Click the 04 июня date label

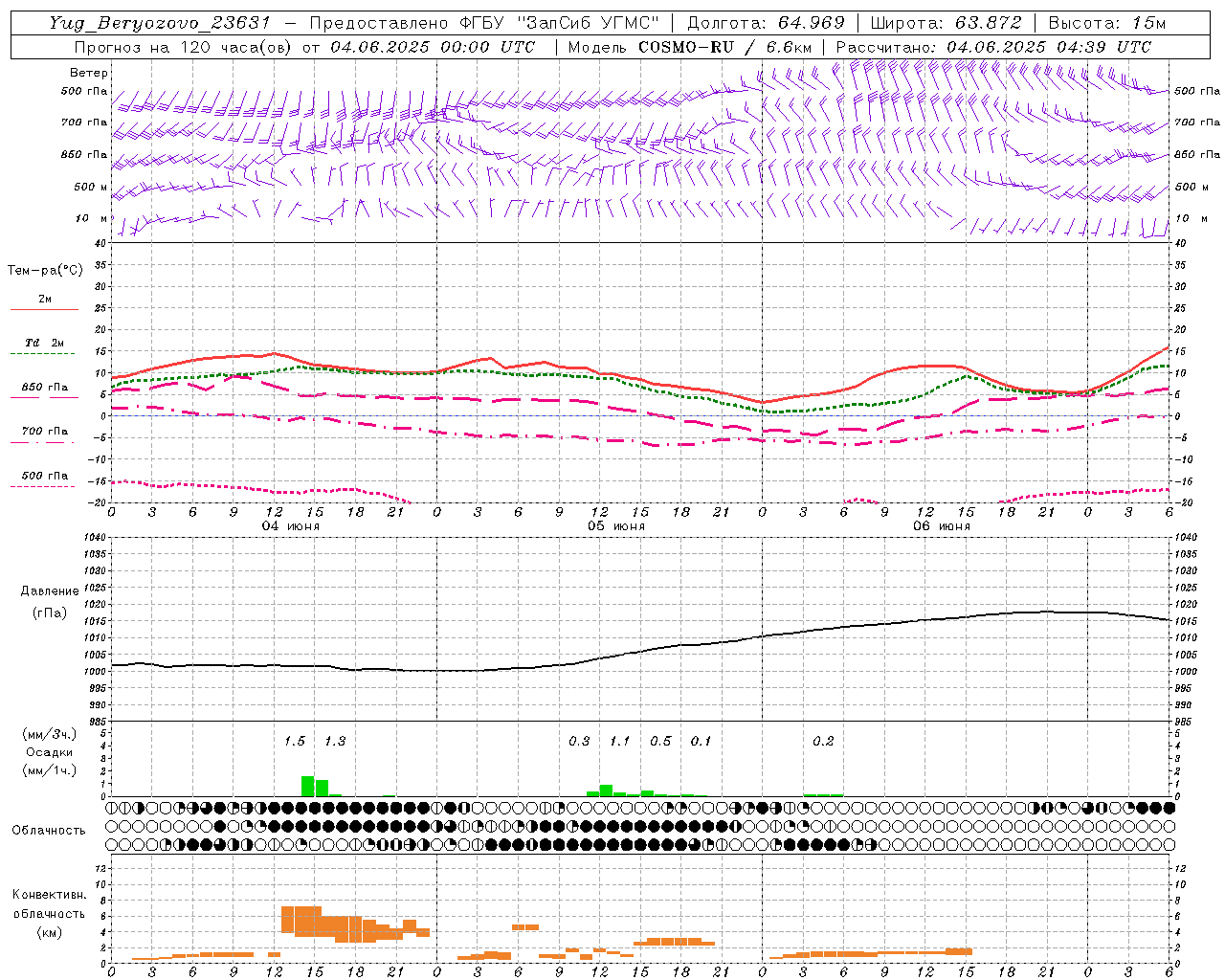(x=291, y=526)
